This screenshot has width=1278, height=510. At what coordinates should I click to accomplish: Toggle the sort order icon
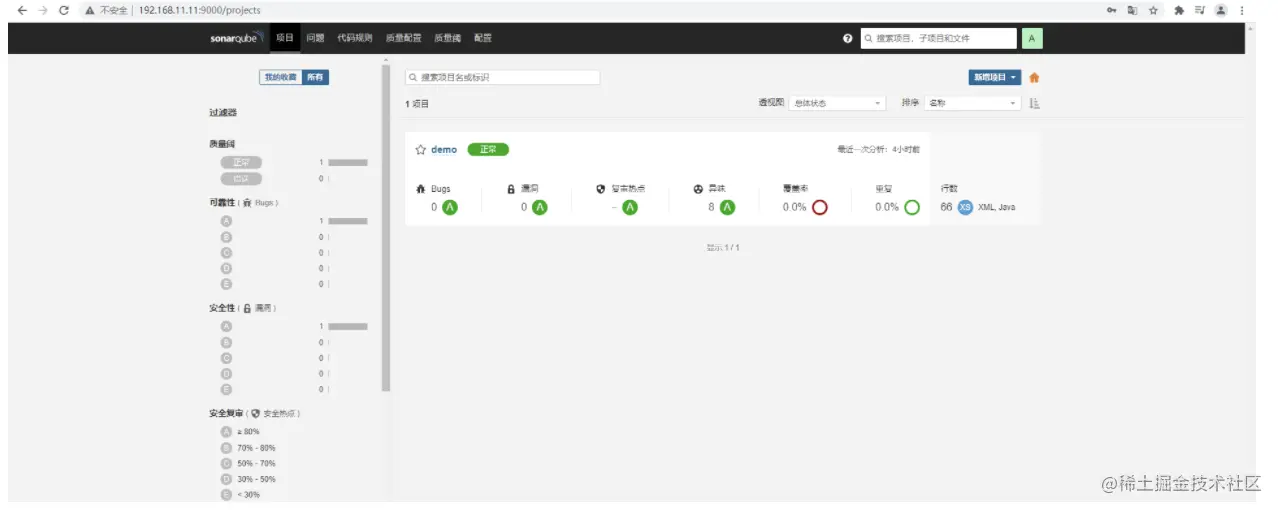click(x=1034, y=103)
